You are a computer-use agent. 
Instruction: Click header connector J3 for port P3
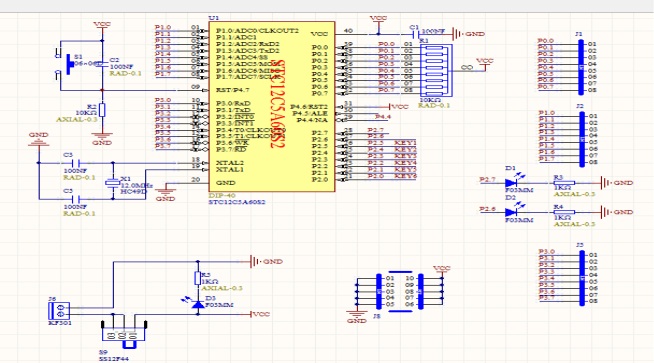click(581, 278)
